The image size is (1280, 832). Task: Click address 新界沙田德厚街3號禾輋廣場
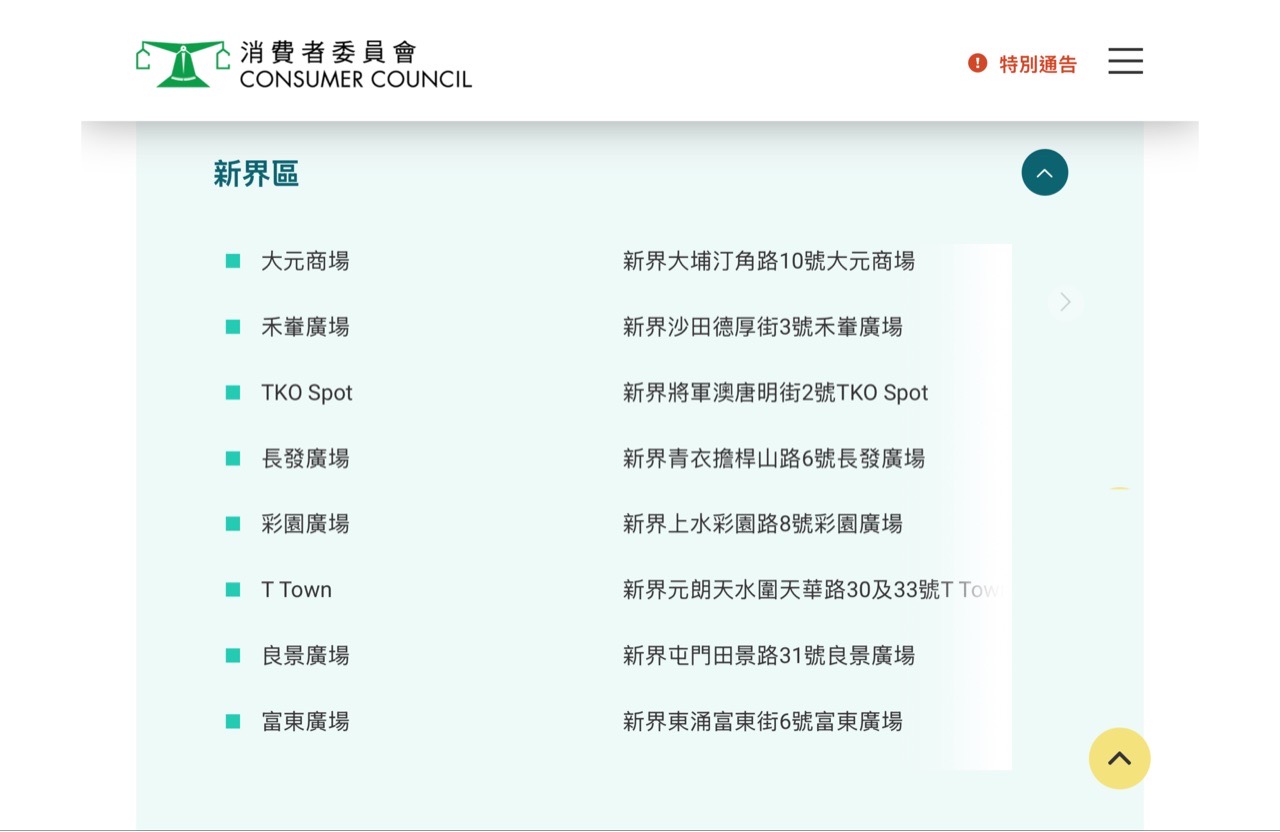point(763,327)
